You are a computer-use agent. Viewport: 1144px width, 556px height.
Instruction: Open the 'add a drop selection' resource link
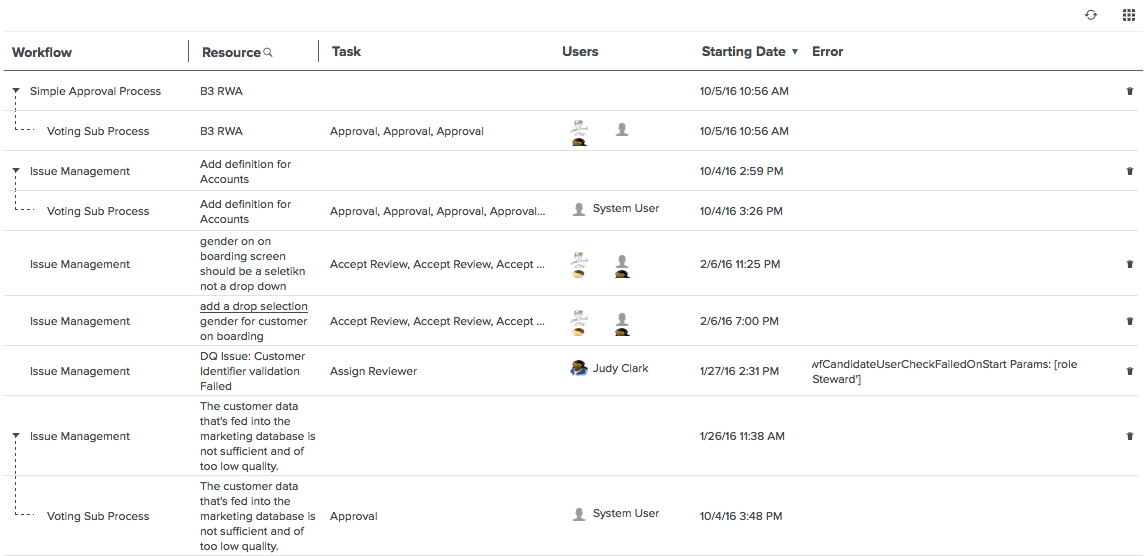point(254,306)
